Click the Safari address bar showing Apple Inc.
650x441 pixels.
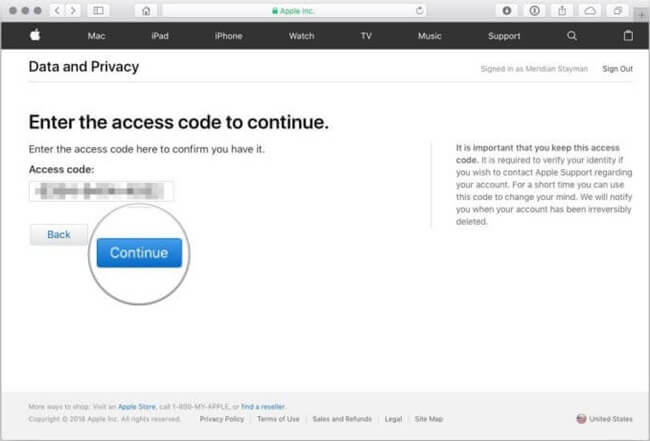click(x=294, y=11)
